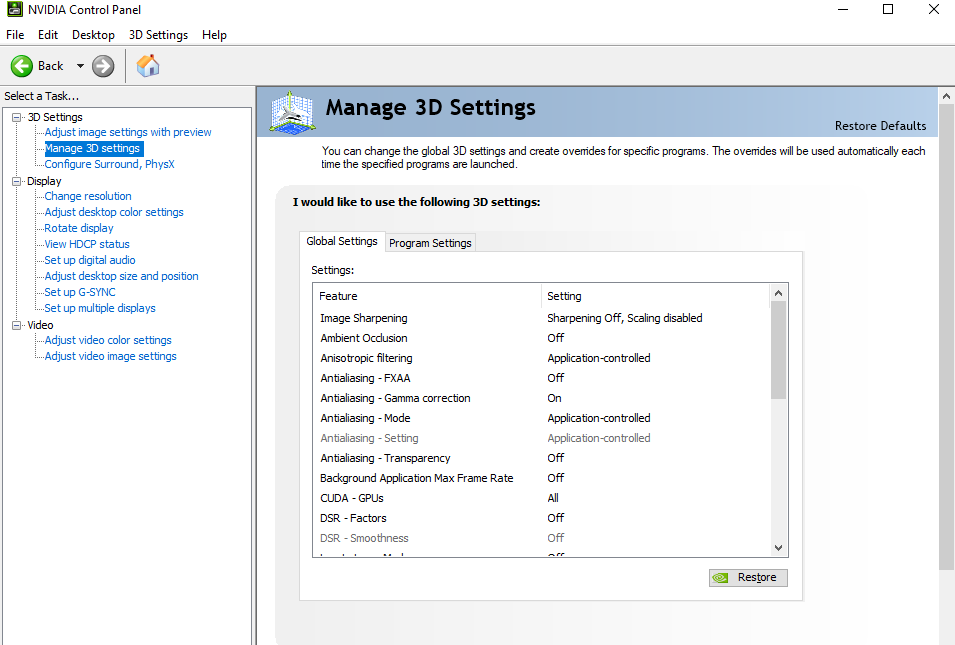Click the green Back arrow icon

point(22,66)
